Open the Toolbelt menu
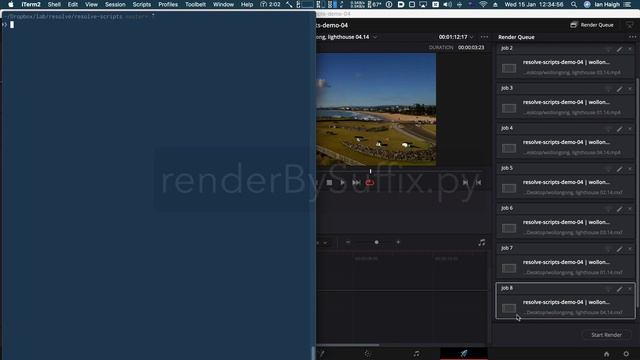The image size is (640, 360). pyautogui.click(x=195, y=4)
